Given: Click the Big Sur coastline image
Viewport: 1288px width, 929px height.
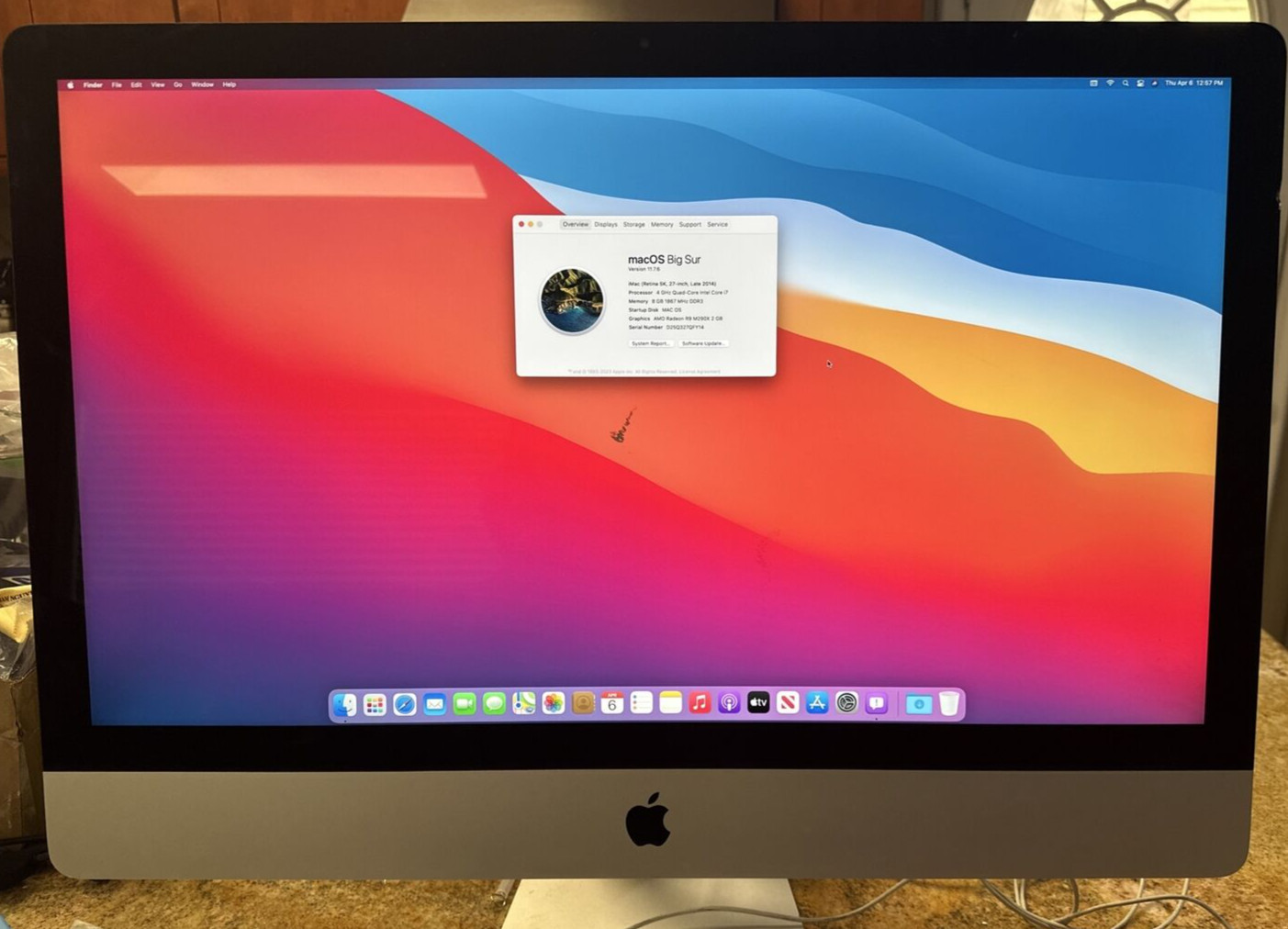Looking at the screenshot, I should click(x=572, y=300).
